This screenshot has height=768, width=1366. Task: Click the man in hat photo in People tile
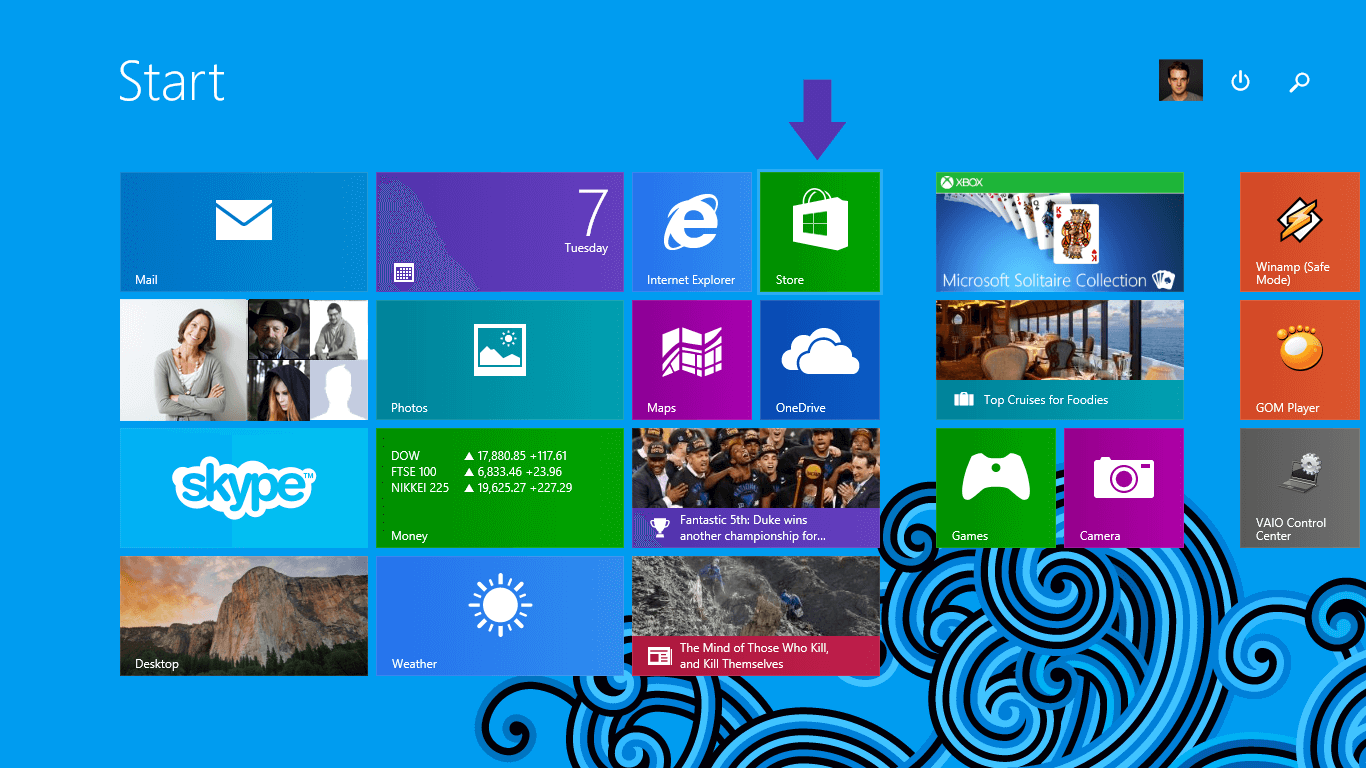click(x=278, y=330)
